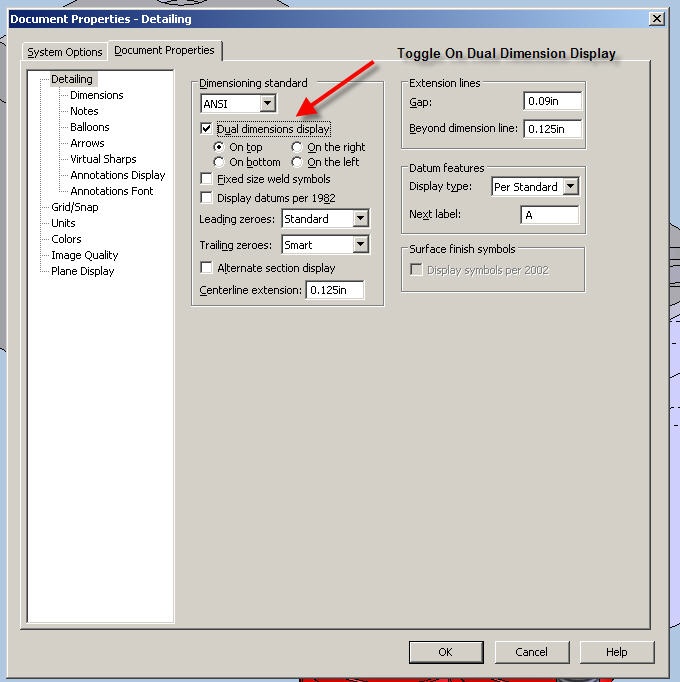The height and width of the screenshot is (682, 680).
Task: Open the Dimensions tree item
Action: (97, 95)
